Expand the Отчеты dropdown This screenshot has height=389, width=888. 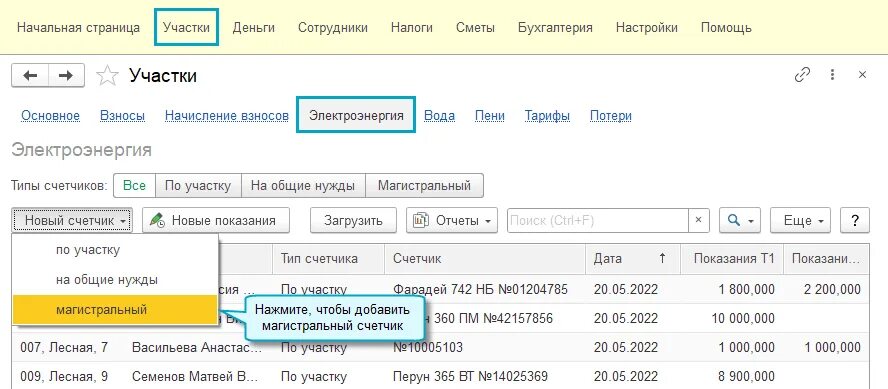452,220
